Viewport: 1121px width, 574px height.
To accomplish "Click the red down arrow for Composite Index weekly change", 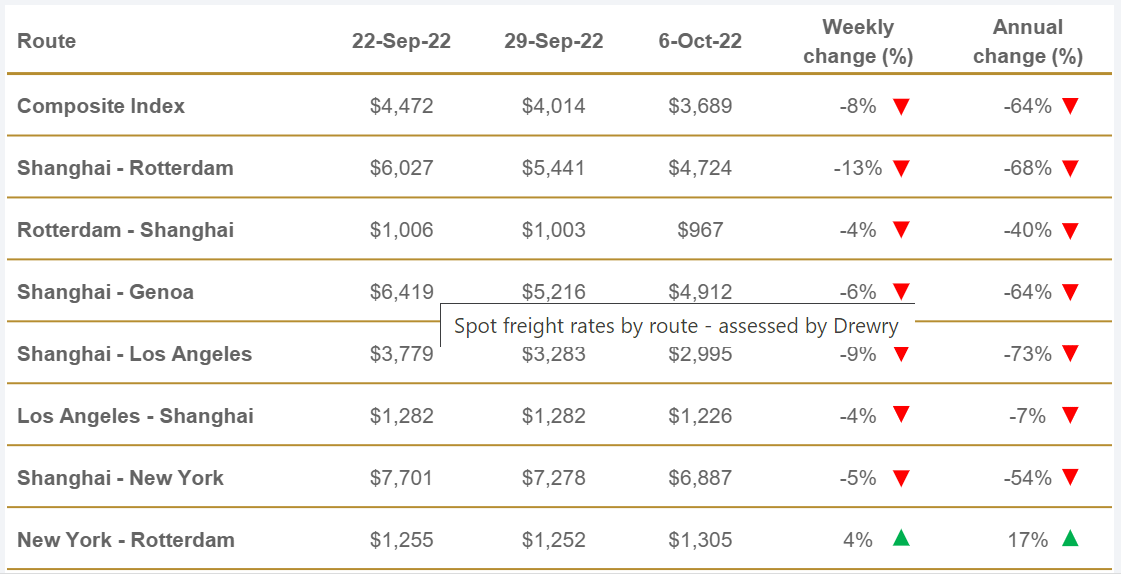I will [x=901, y=107].
